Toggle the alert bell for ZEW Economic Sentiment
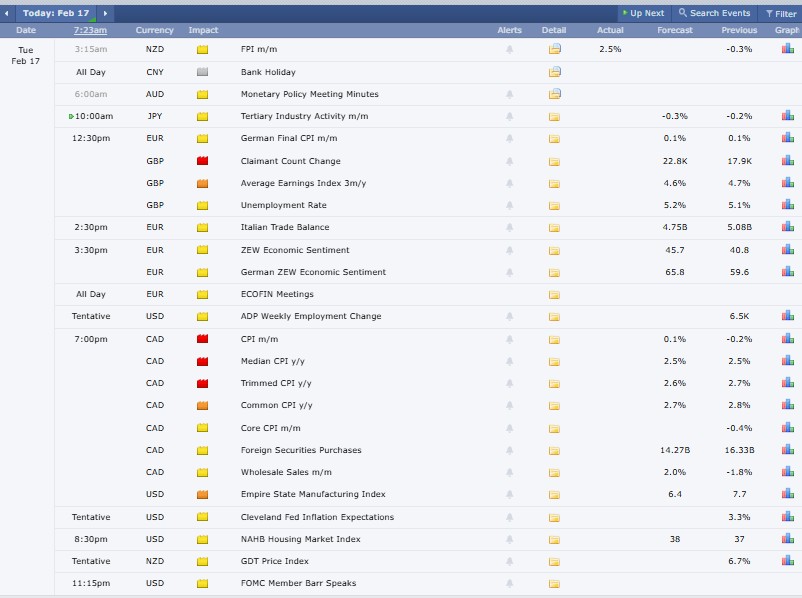This screenshot has height=598, width=802. 510,249
